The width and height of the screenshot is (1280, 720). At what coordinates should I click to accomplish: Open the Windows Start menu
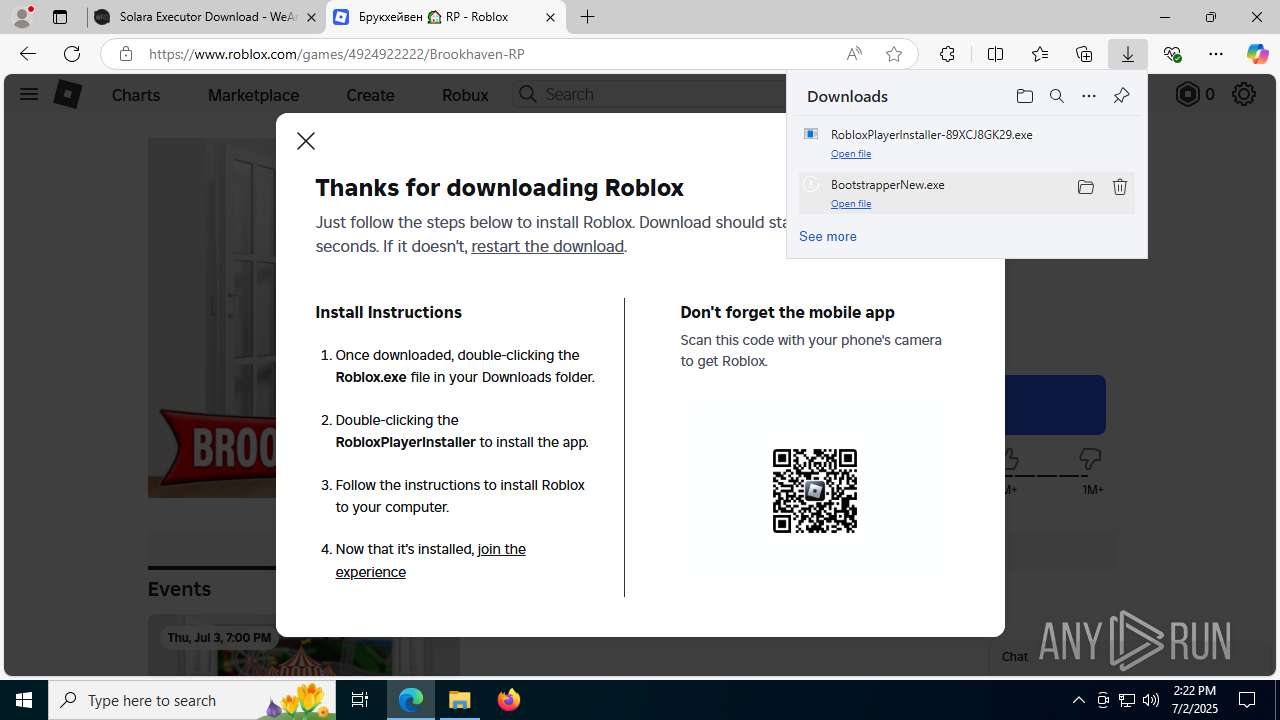[24, 700]
